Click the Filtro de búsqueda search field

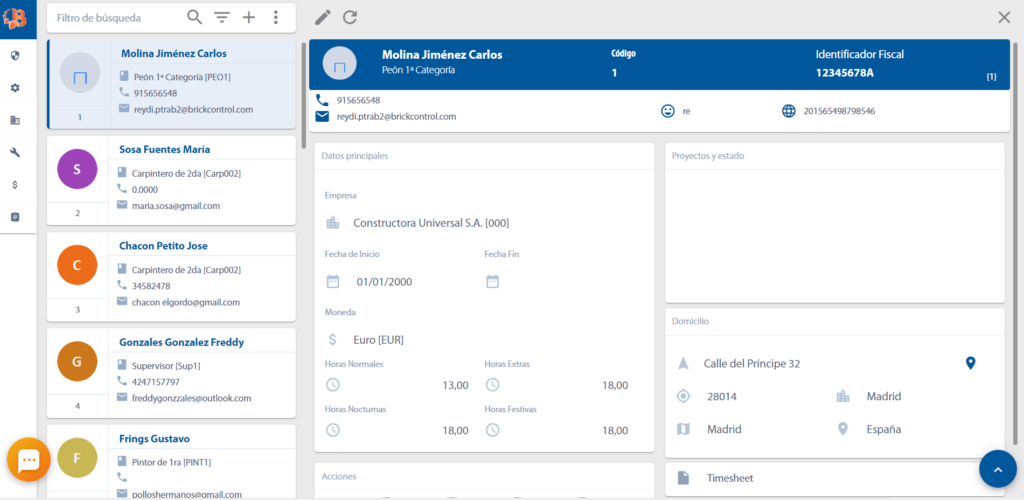pyautogui.click(x=115, y=18)
